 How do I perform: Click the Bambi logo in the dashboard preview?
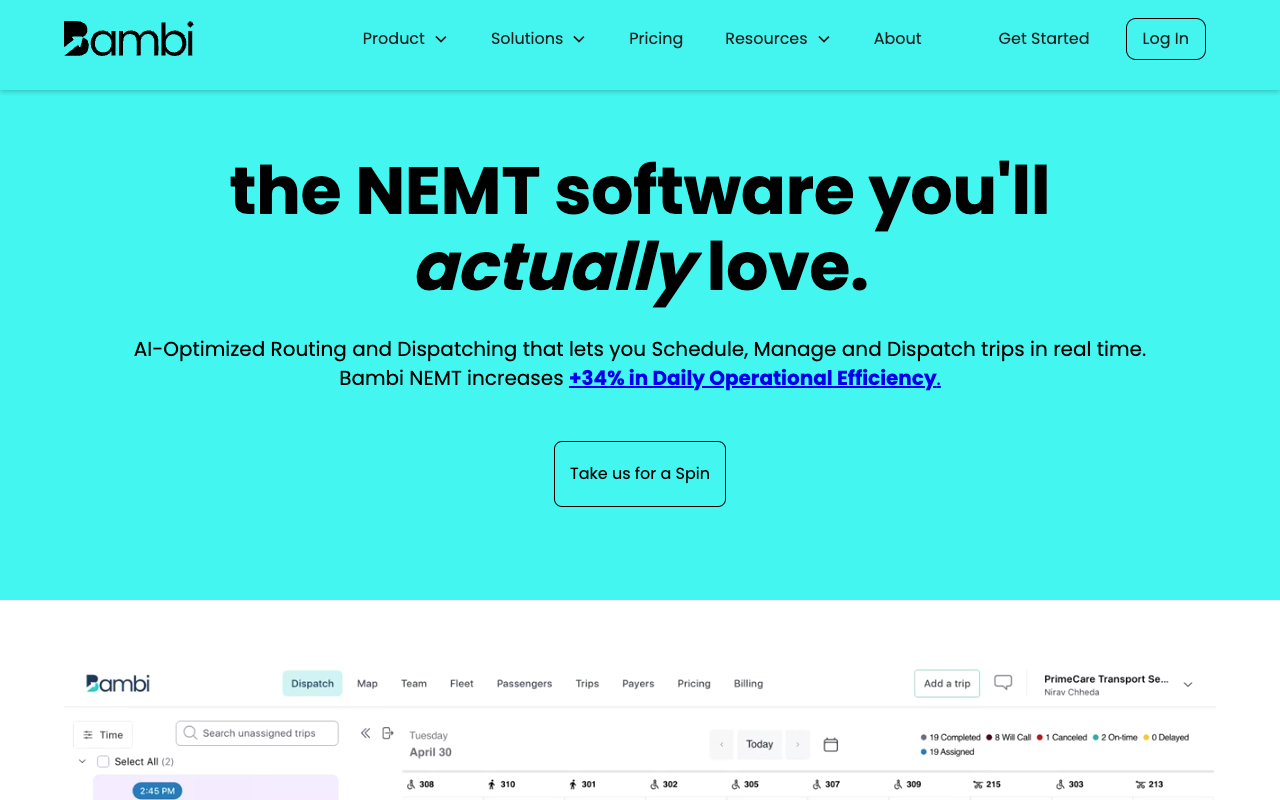point(117,683)
